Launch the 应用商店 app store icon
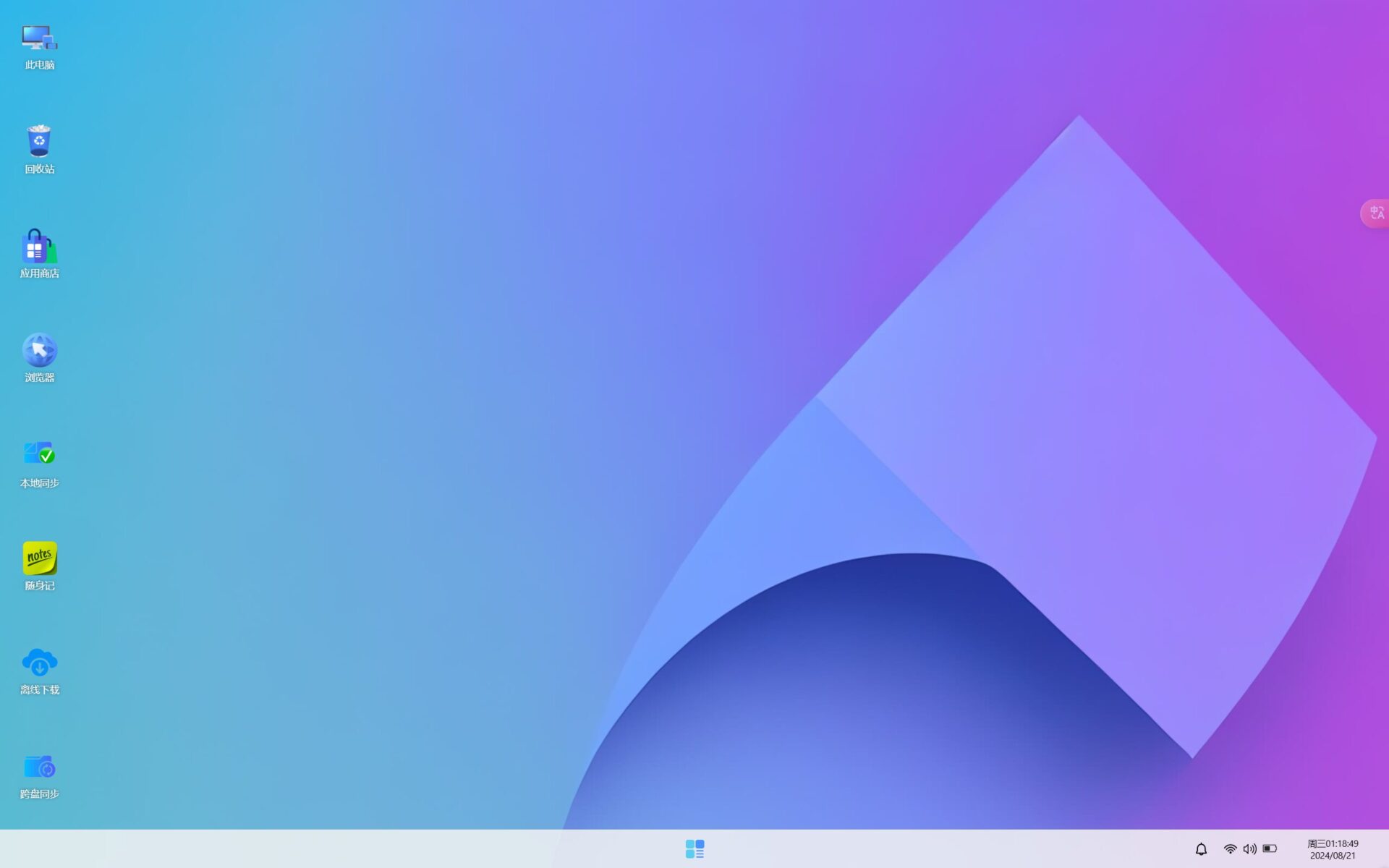Screen dimensions: 1389x868 [x=39, y=247]
